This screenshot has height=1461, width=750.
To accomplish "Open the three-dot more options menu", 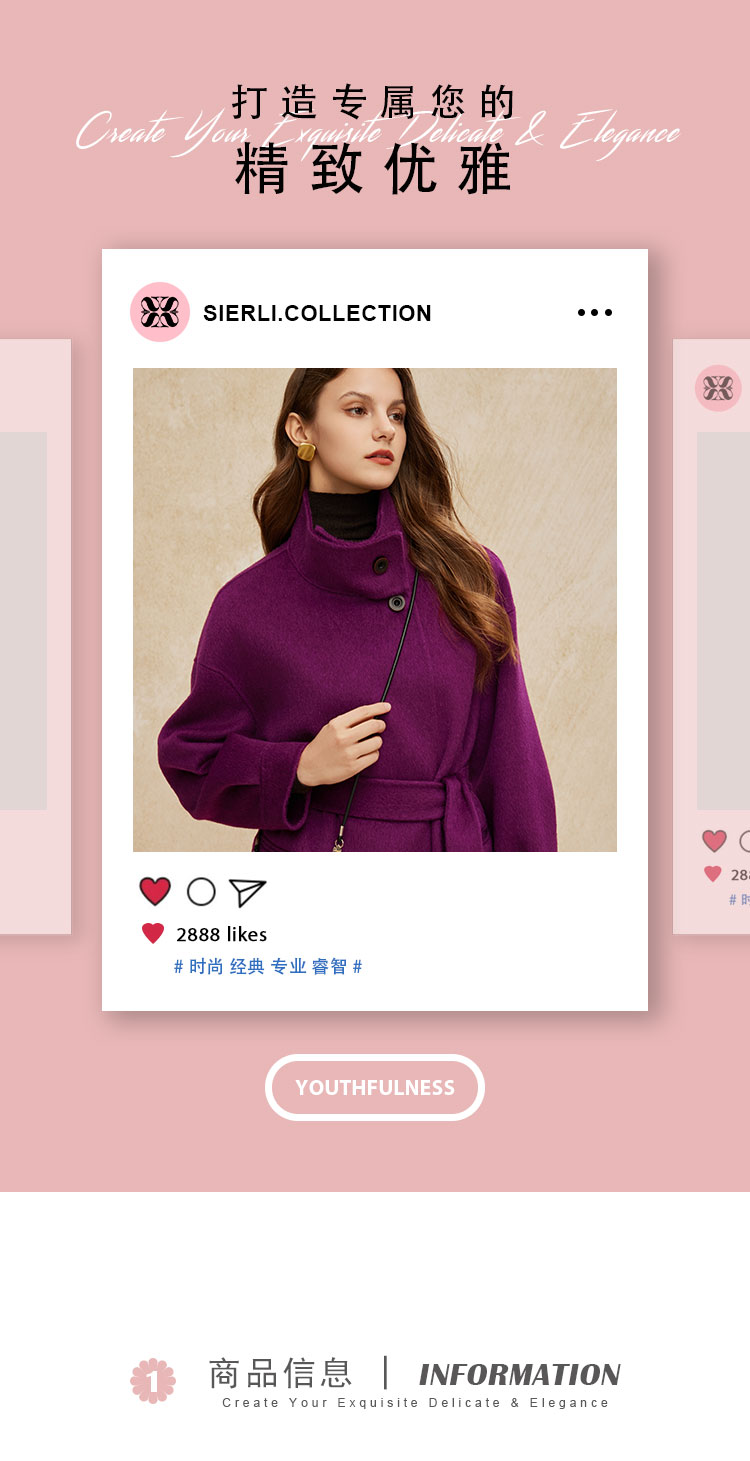I will (x=595, y=313).
